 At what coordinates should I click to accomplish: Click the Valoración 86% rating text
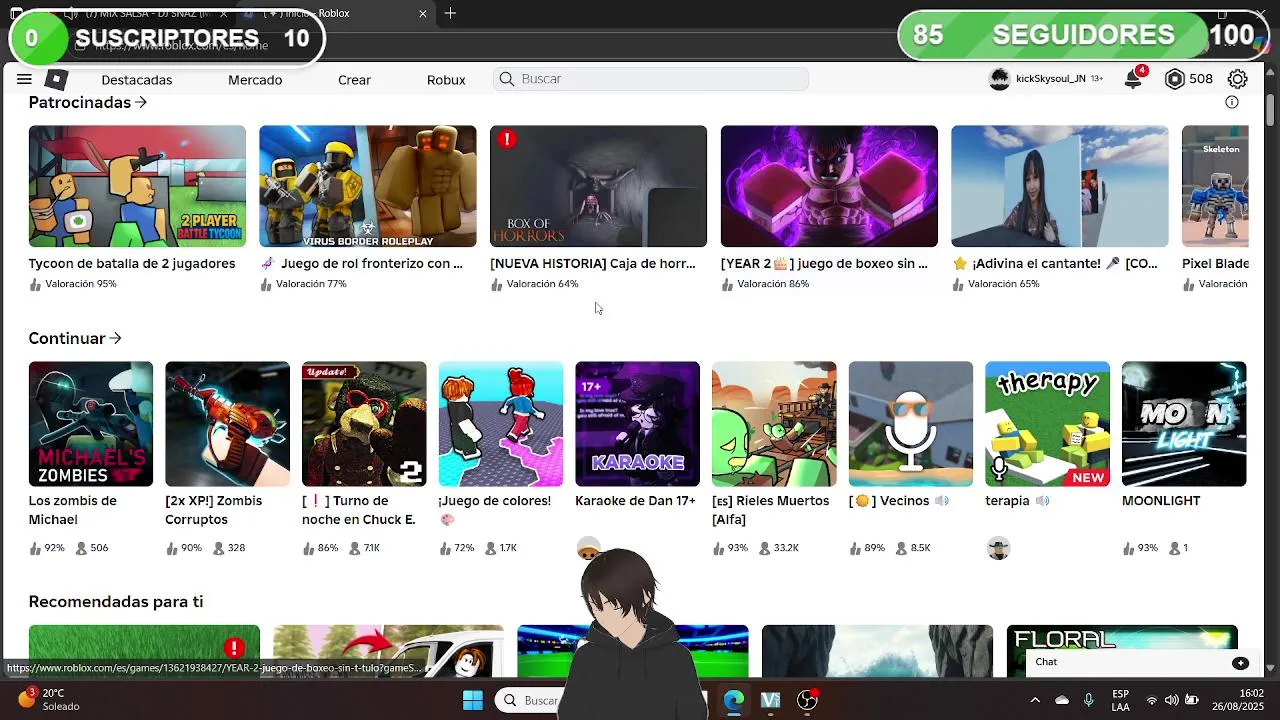773,284
